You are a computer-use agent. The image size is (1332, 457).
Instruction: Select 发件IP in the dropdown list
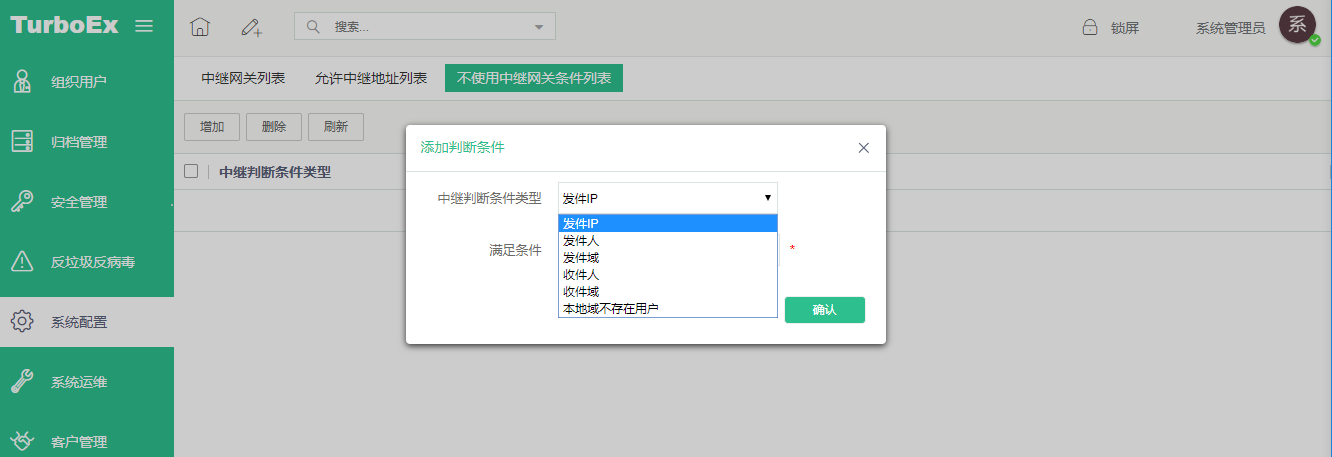point(667,223)
